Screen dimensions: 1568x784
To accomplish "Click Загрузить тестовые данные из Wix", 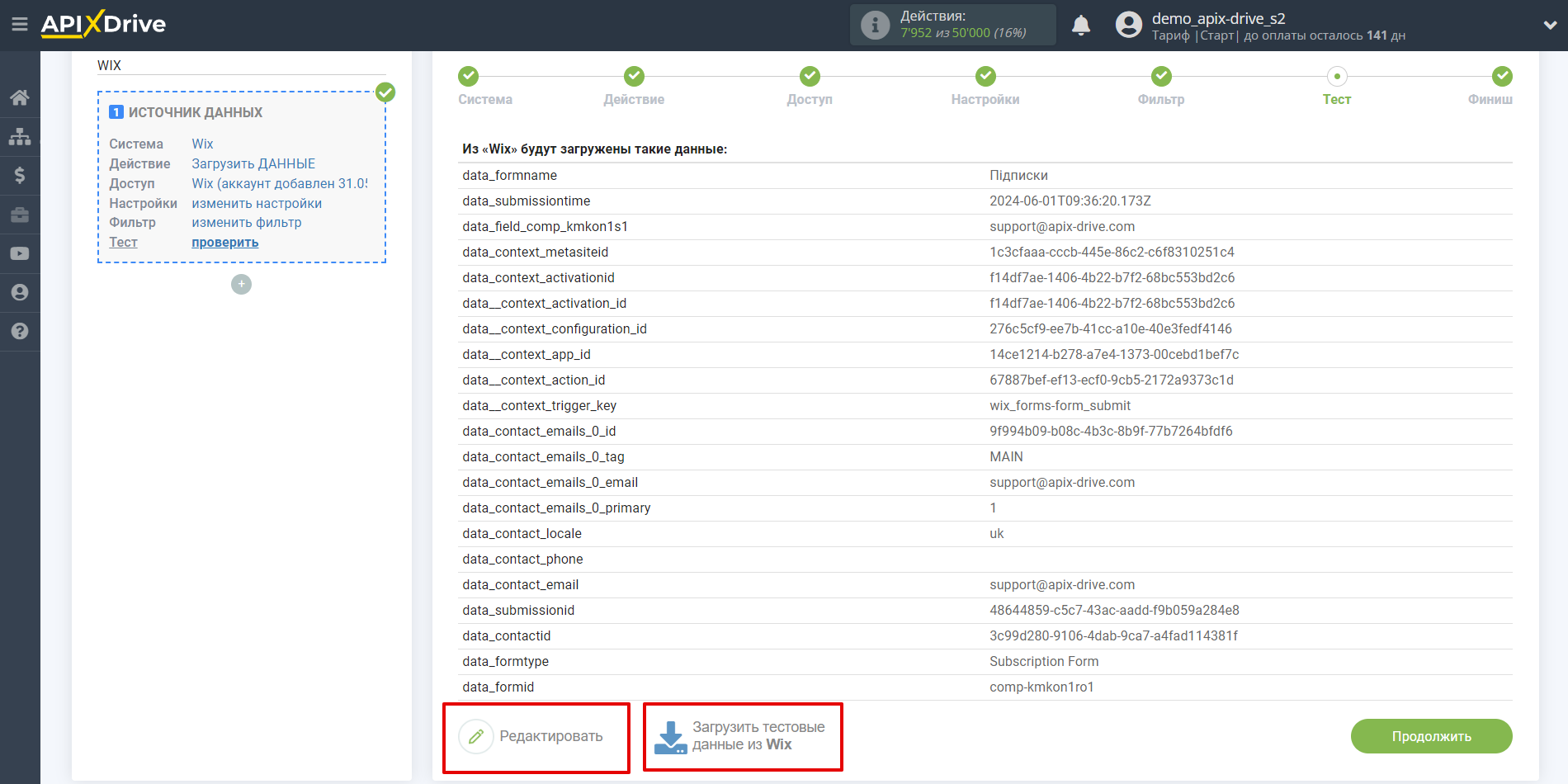I will tap(741, 736).
